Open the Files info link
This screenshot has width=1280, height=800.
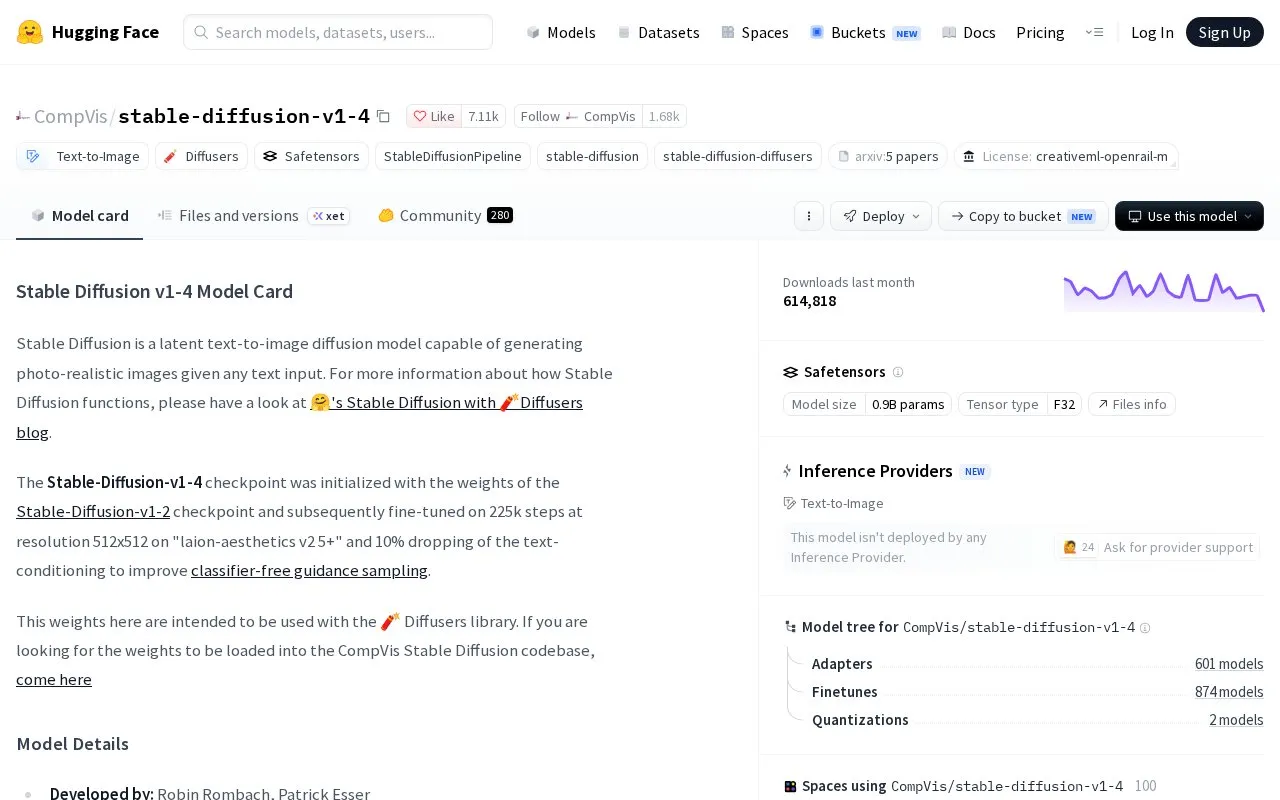tap(1132, 404)
